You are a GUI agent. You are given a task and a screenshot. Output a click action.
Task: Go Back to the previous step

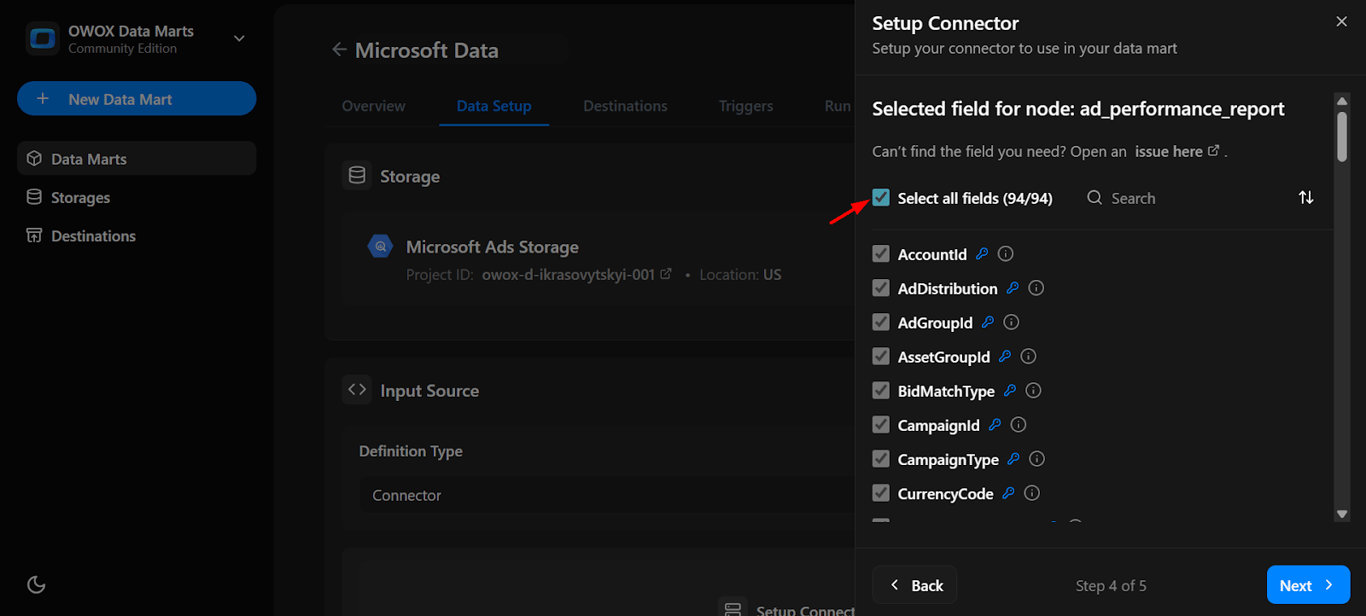(915, 585)
